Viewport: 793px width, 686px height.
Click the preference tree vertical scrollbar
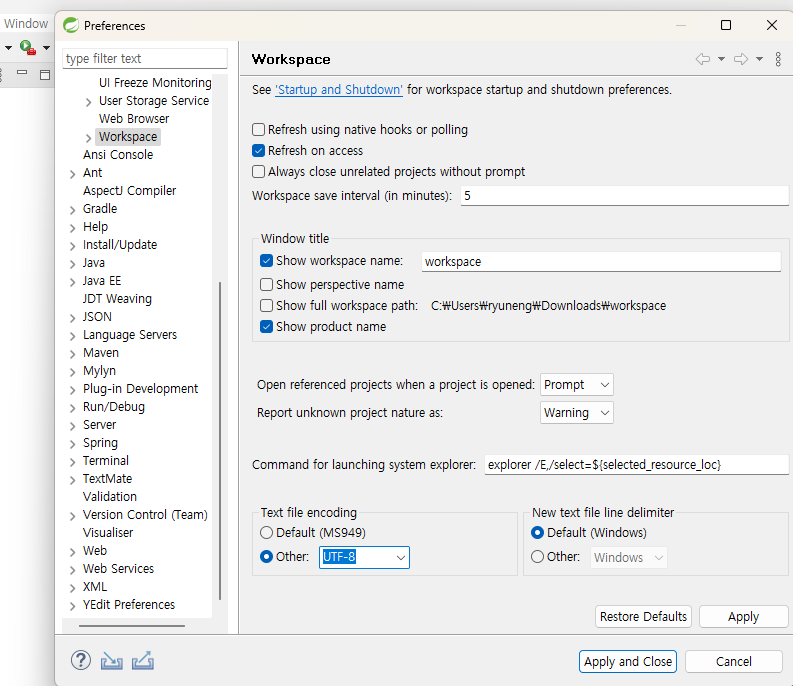[x=220, y=440]
